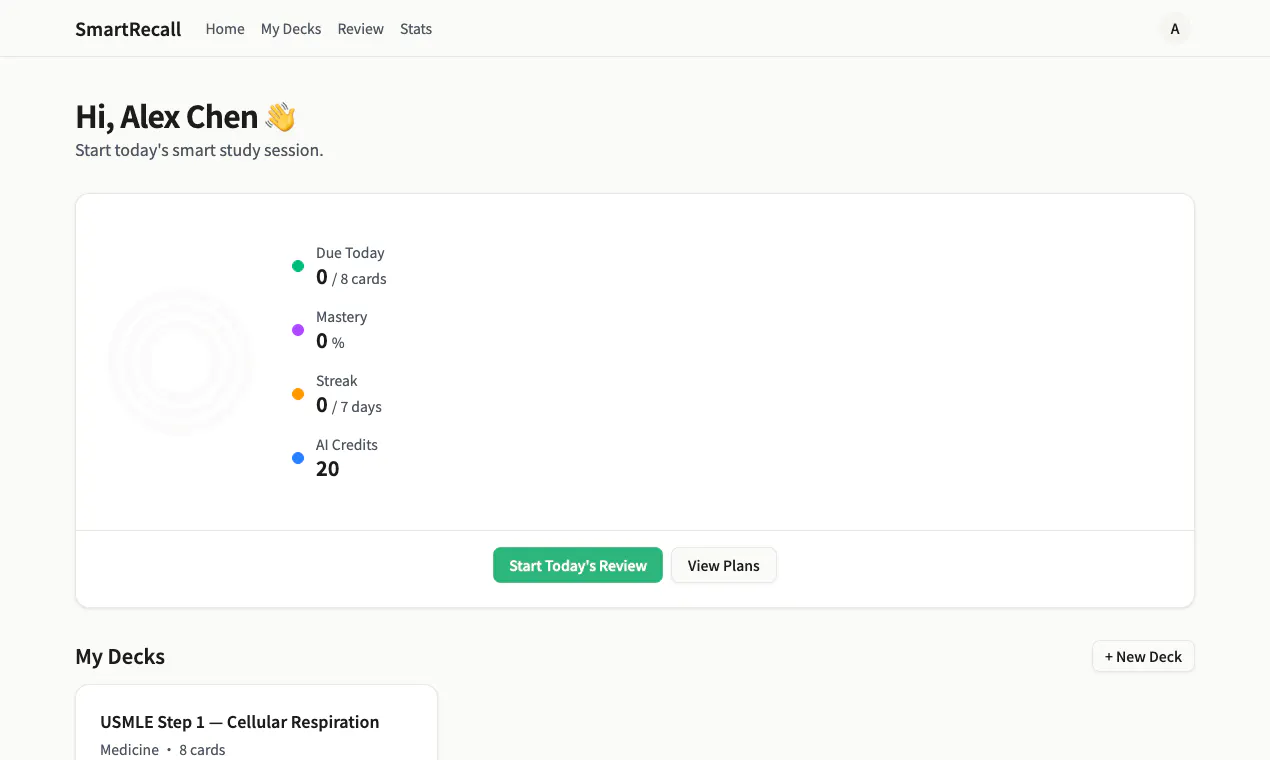
Task: Open the SmartRecall logo home link
Action: pyautogui.click(x=128, y=29)
